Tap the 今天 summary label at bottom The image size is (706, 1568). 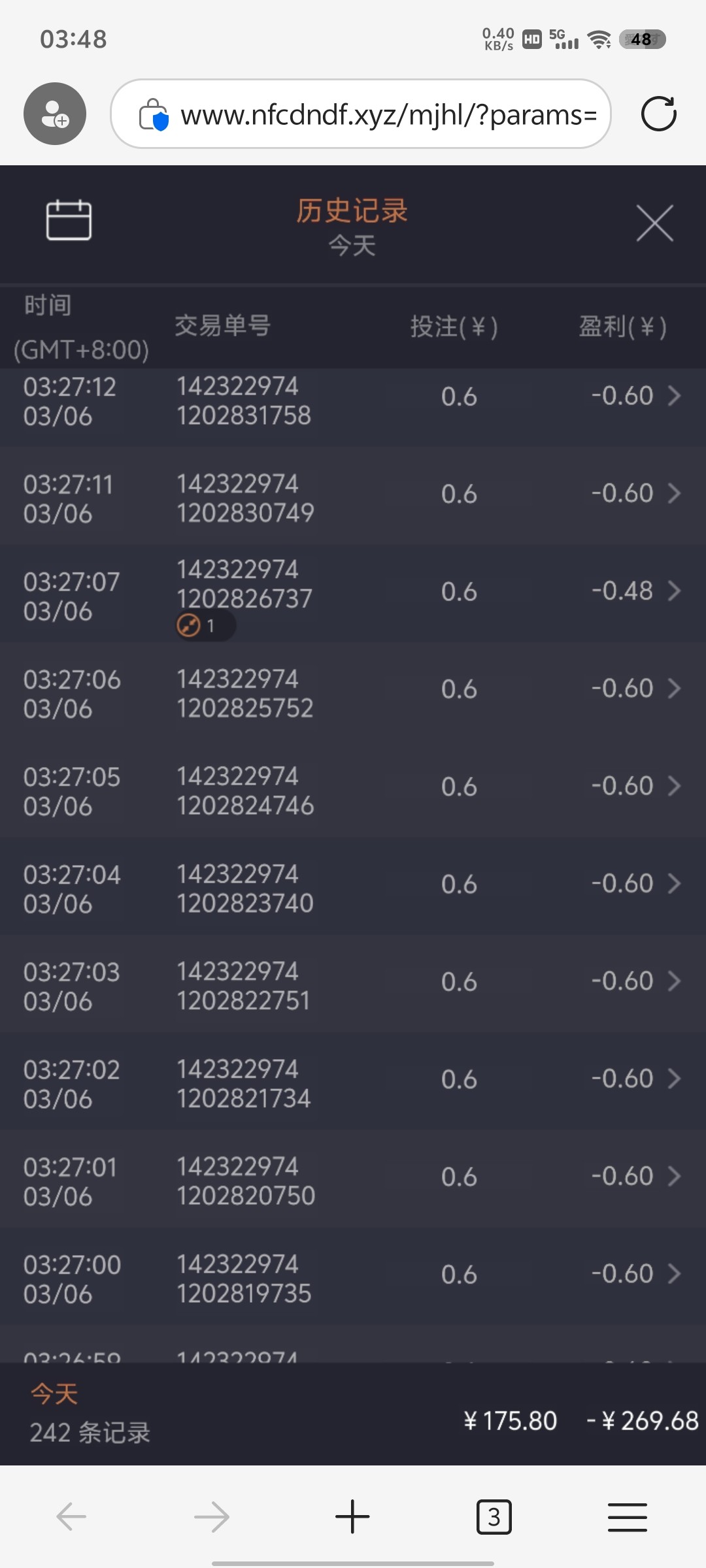(x=54, y=1394)
